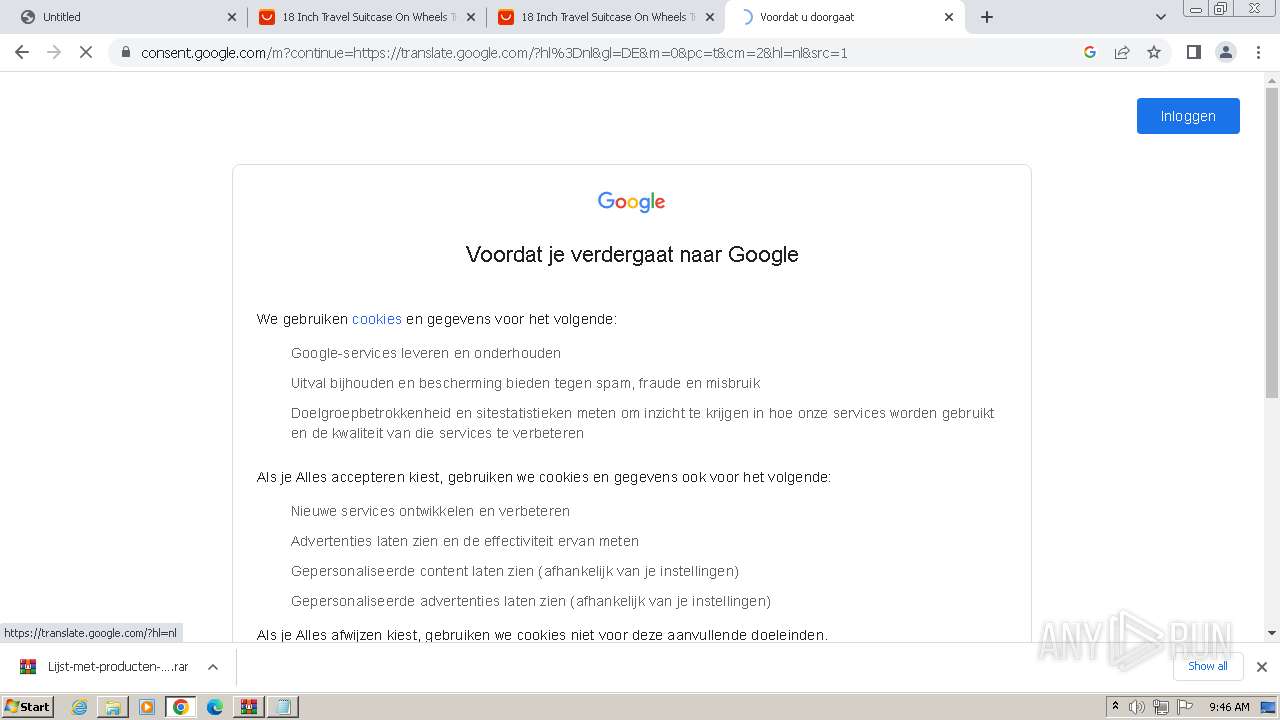Image resolution: width=1280 pixels, height=720 pixels.
Task: Open Microsoft Edge from taskbar
Action: tap(215, 707)
